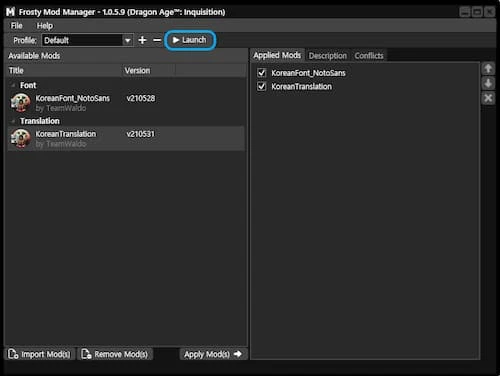Move selected applied mod up arrow
This screenshot has height=376, width=500.
(488, 69)
